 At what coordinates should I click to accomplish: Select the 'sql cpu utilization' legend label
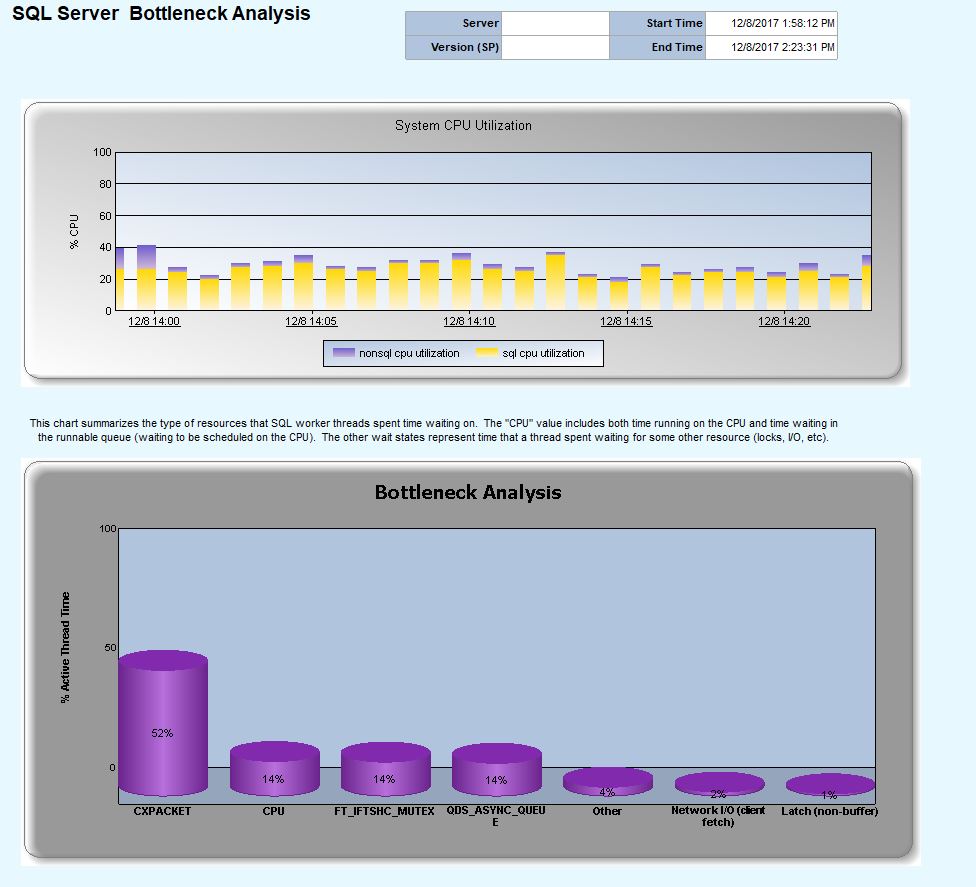tap(543, 353)
